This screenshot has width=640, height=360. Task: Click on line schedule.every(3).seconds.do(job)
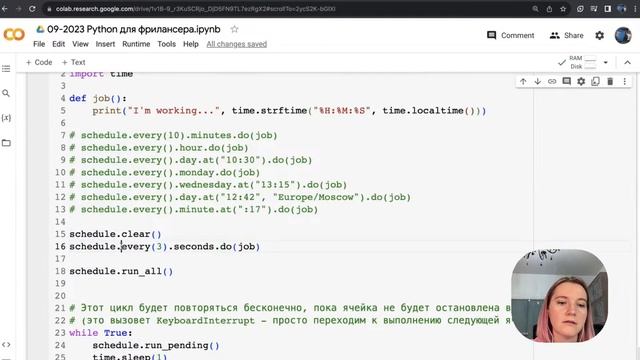coord(164,247)
